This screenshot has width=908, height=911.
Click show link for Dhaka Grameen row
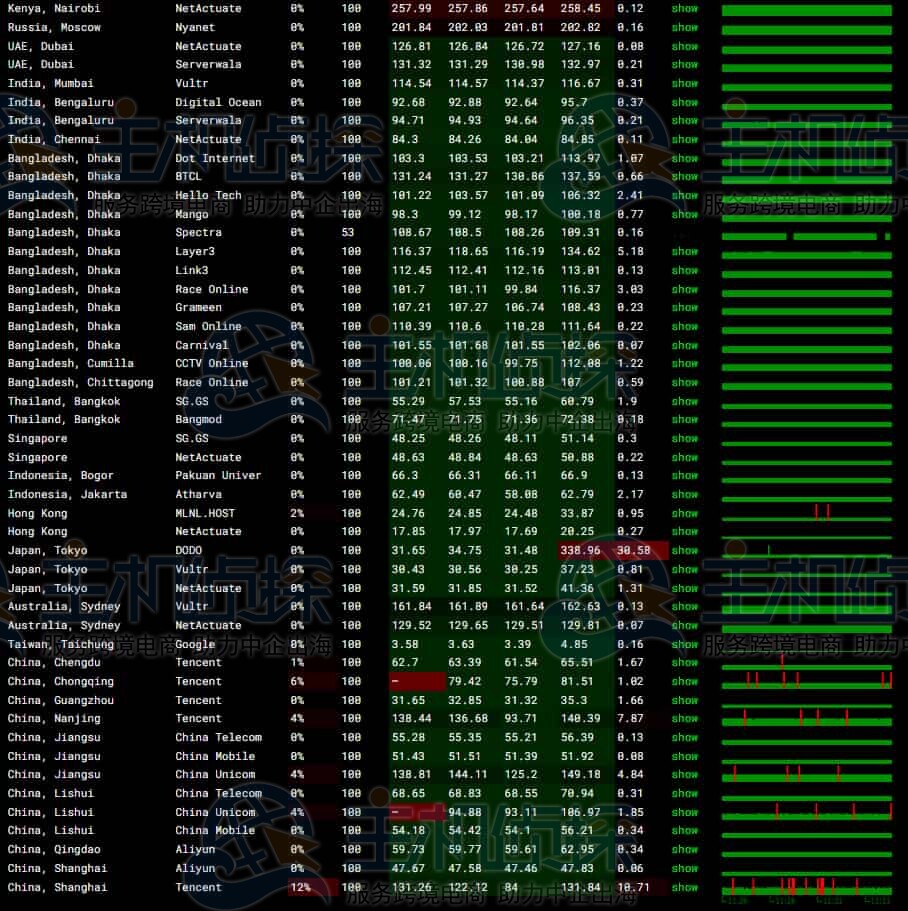(684, 307)
